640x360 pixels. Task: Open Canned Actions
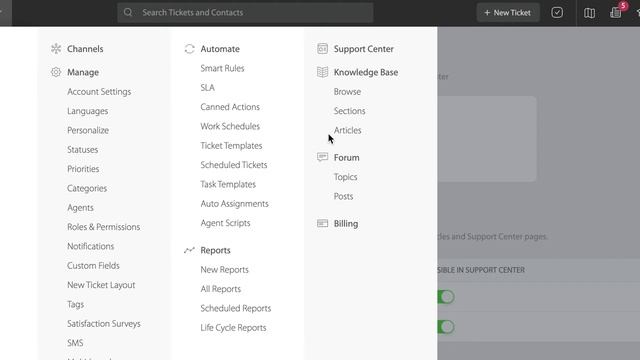point(230,107)
